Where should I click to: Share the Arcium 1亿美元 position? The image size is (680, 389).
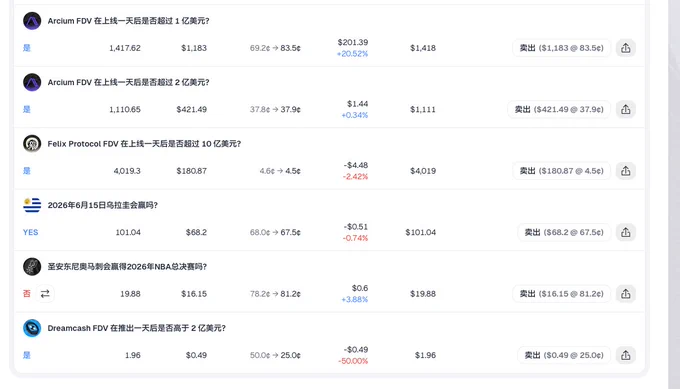[625, 48]
